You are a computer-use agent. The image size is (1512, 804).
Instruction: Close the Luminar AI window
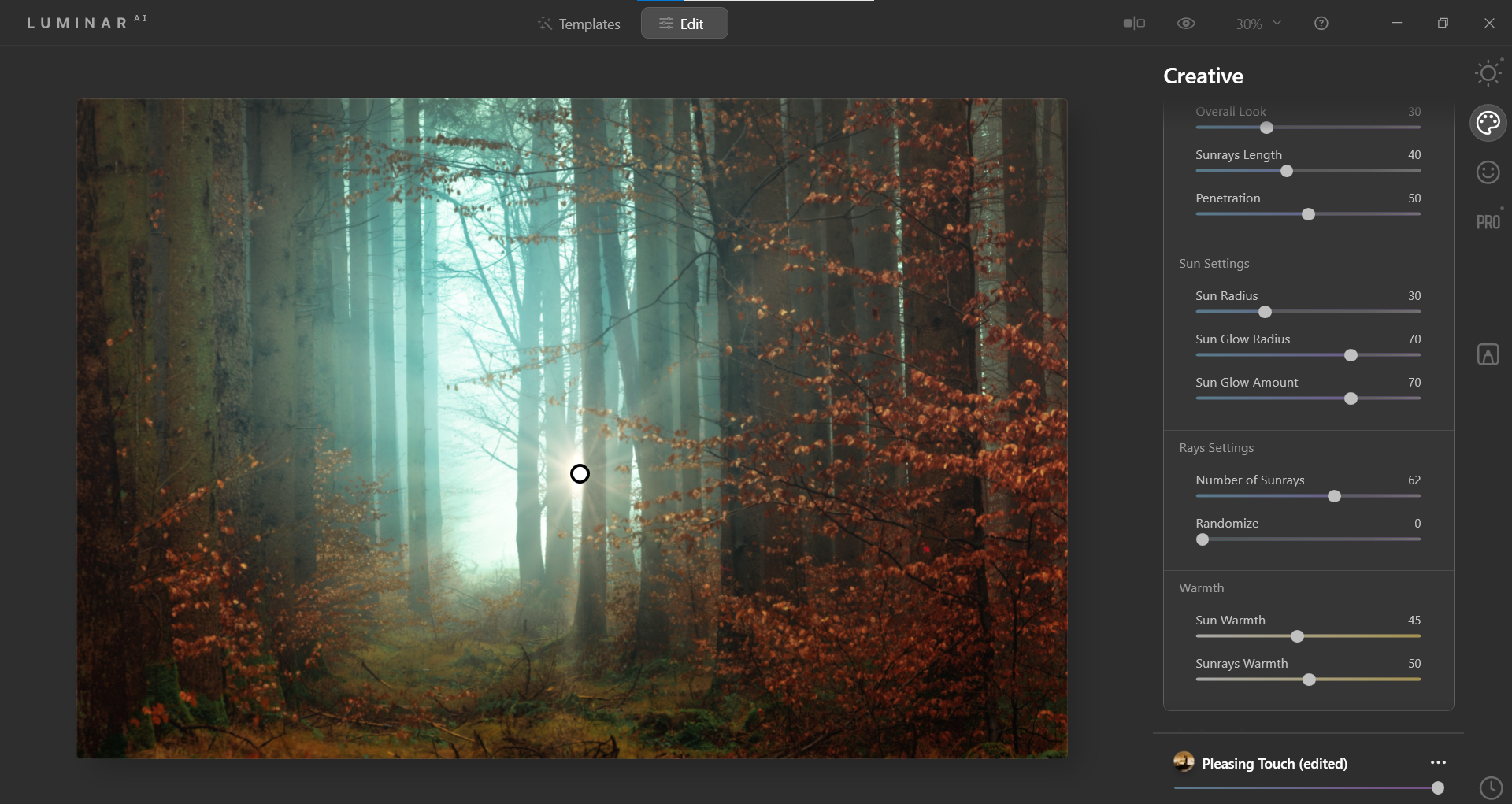point(1489,24)
